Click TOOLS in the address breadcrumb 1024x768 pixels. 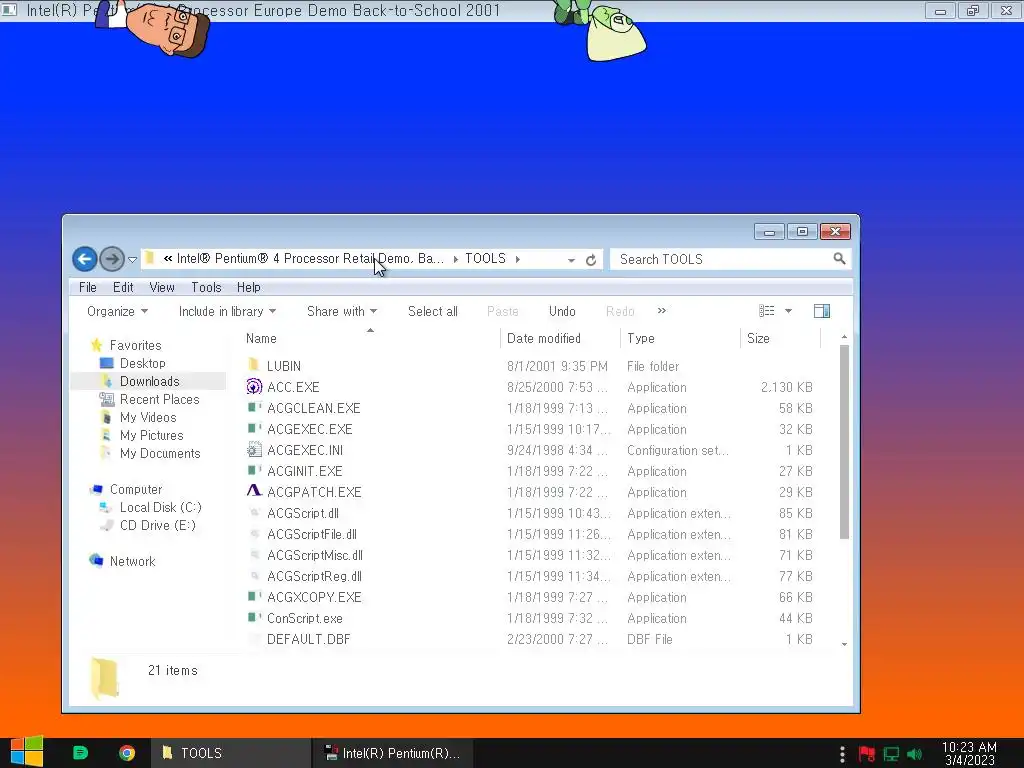click(x=485, y=259)
